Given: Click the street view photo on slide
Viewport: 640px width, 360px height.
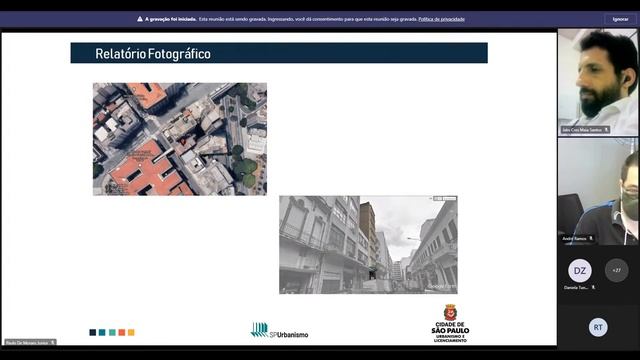Looking at the screenshot, I should 368,245.
